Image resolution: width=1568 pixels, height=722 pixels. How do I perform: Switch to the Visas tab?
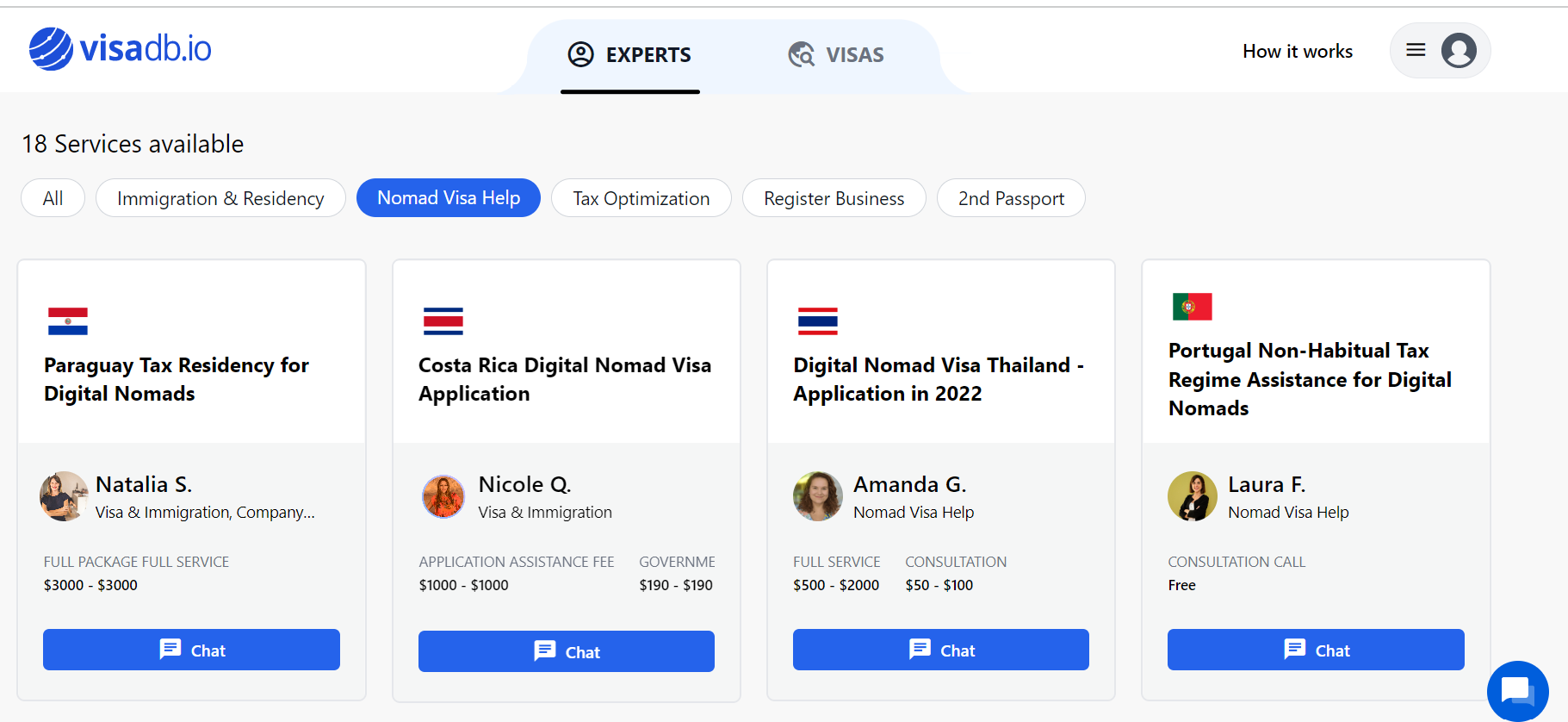[x=836, y=55]
